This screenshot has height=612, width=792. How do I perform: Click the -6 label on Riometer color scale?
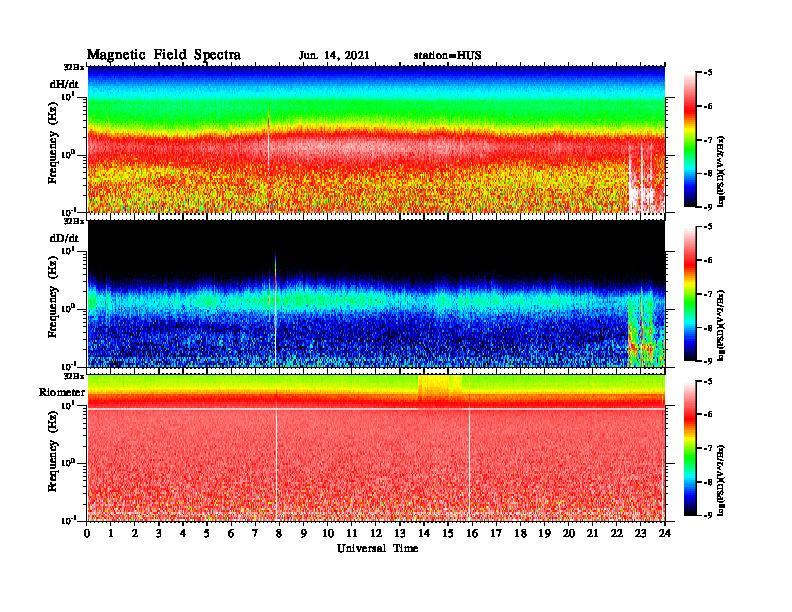click(x=708, y=414)
